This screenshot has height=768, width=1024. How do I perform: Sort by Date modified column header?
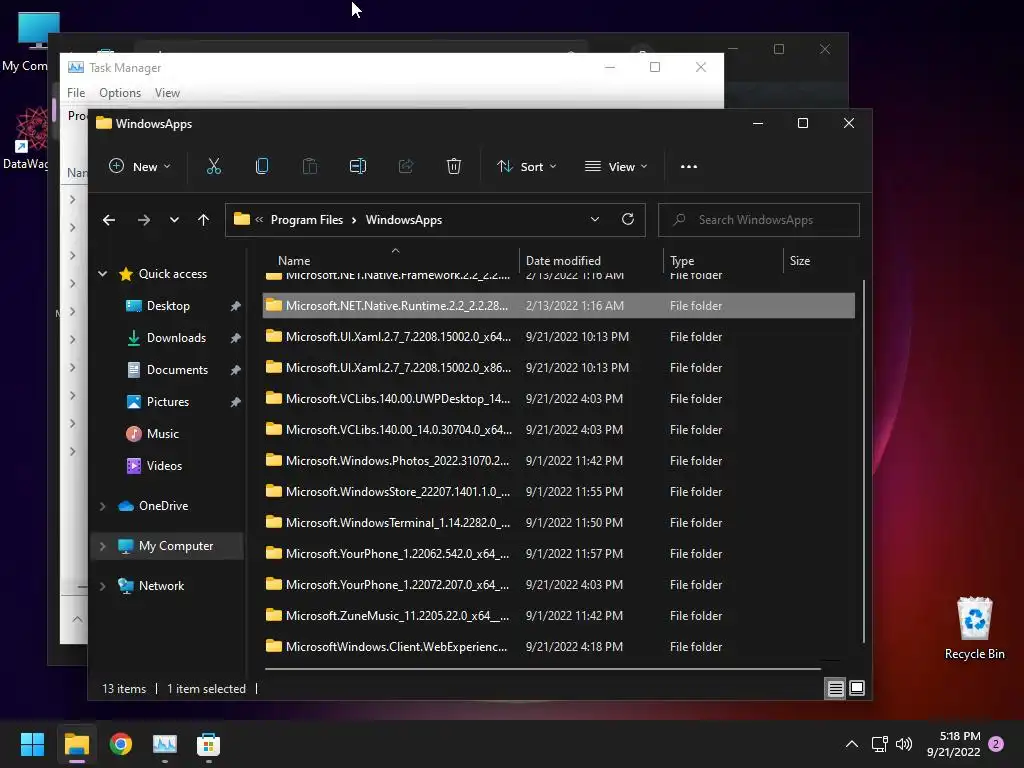coord(563,261)
